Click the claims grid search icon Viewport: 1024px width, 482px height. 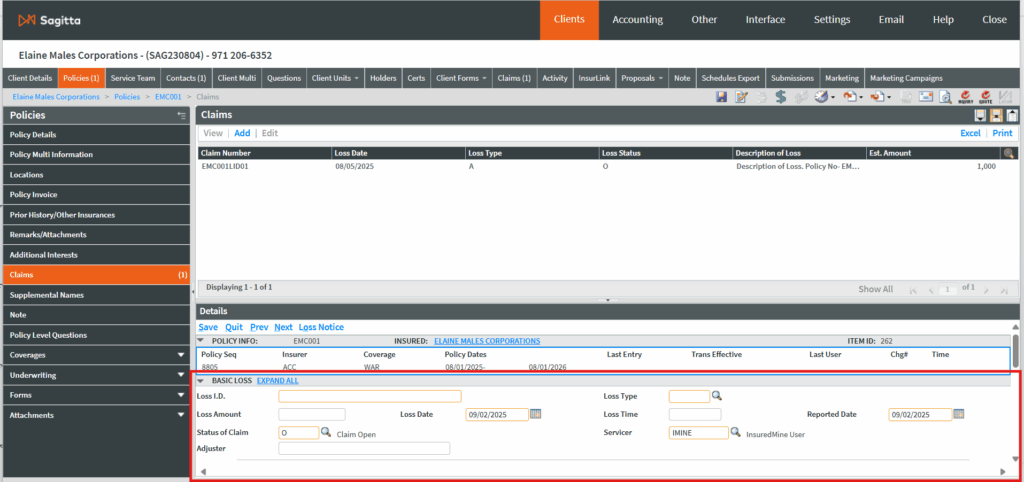(x=1008, y=153)
